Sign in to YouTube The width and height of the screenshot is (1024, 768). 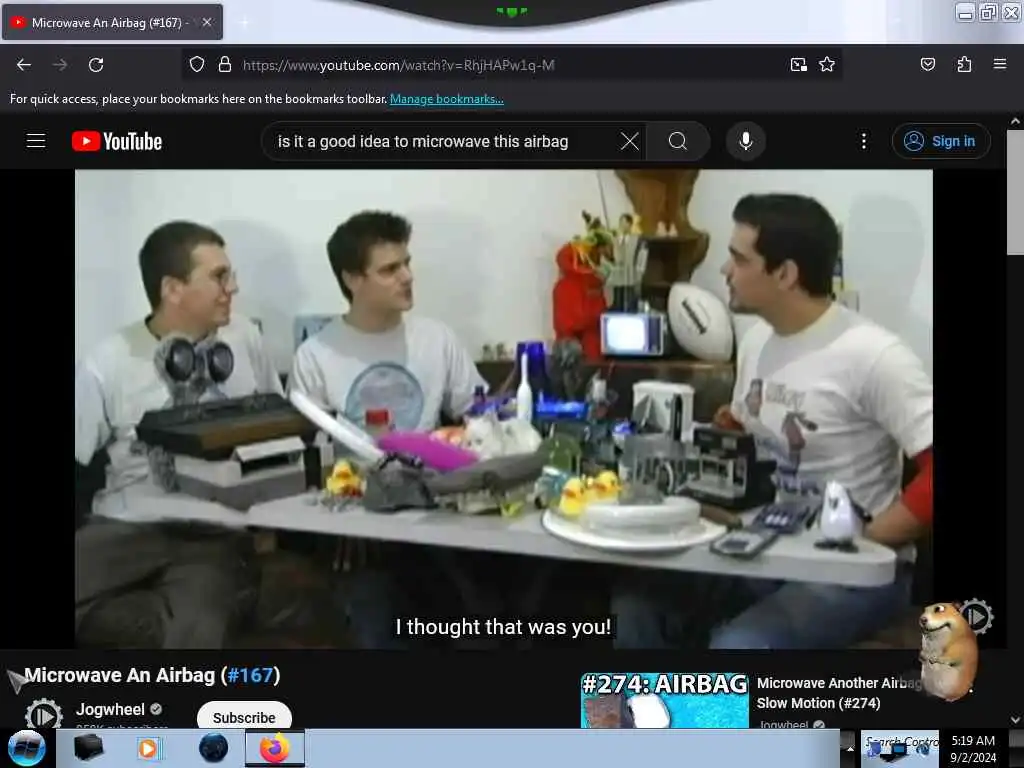click(941, 141)
